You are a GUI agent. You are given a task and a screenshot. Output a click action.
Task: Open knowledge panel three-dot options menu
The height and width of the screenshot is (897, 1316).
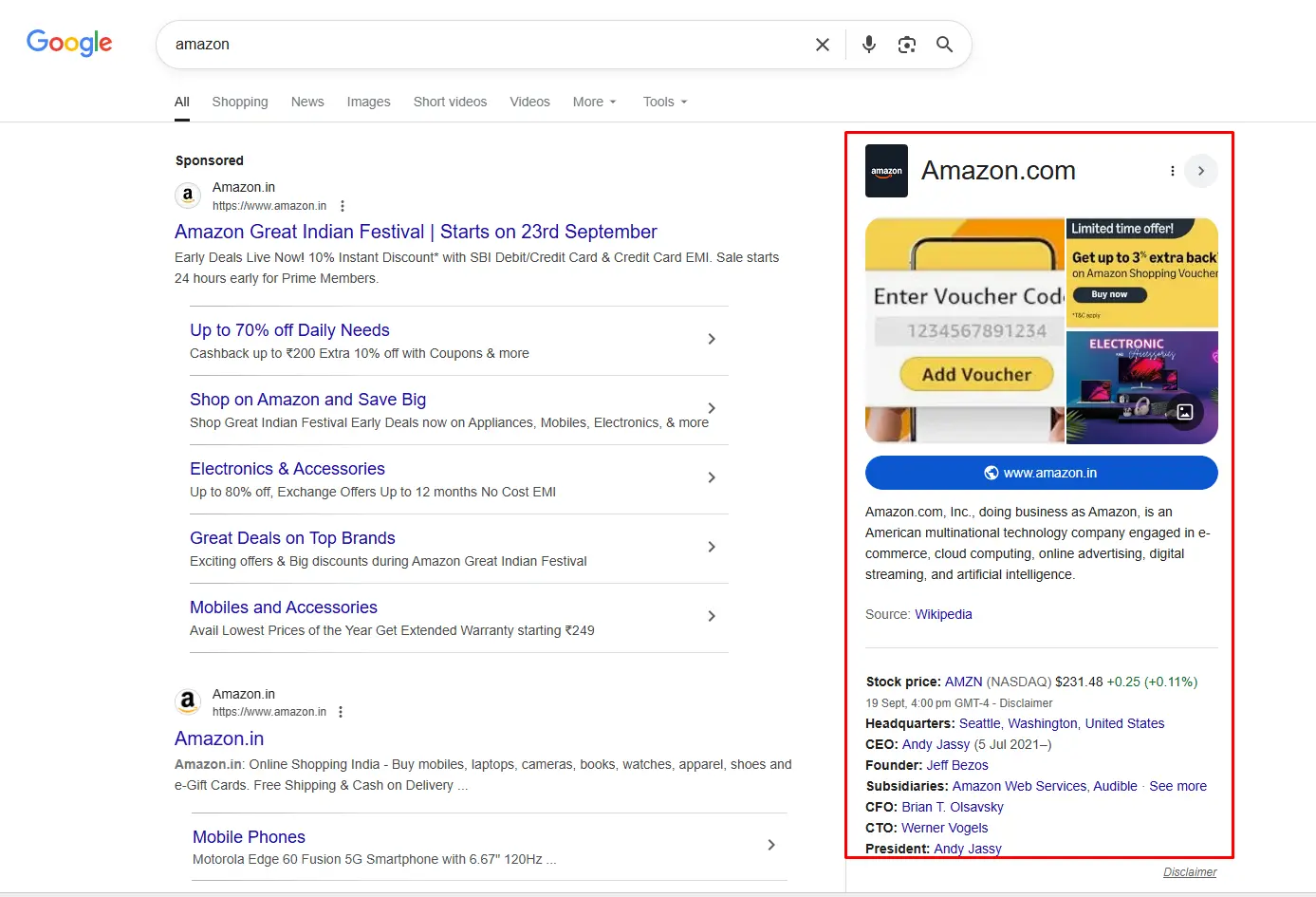tap(1173, 171)
